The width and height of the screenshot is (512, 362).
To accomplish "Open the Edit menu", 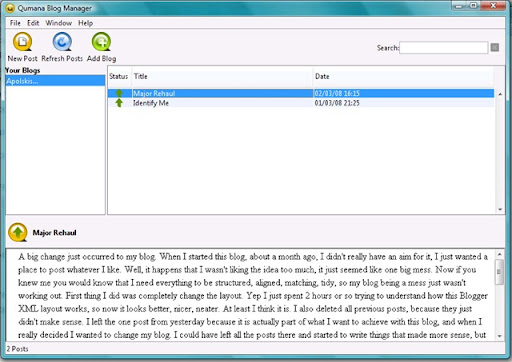I will (33, 23).
